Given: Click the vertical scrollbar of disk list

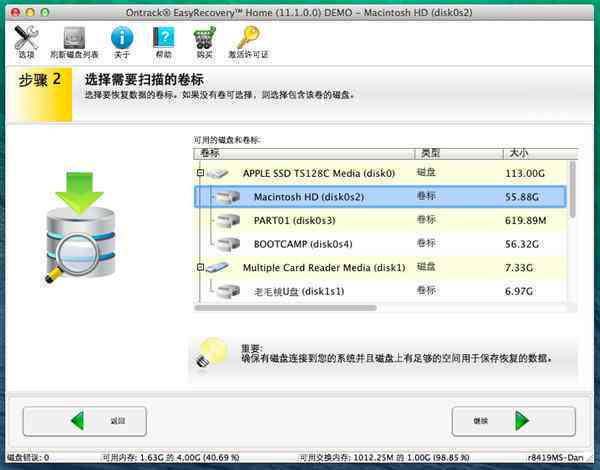Looking at the screenshot, I should click(572, 189).
